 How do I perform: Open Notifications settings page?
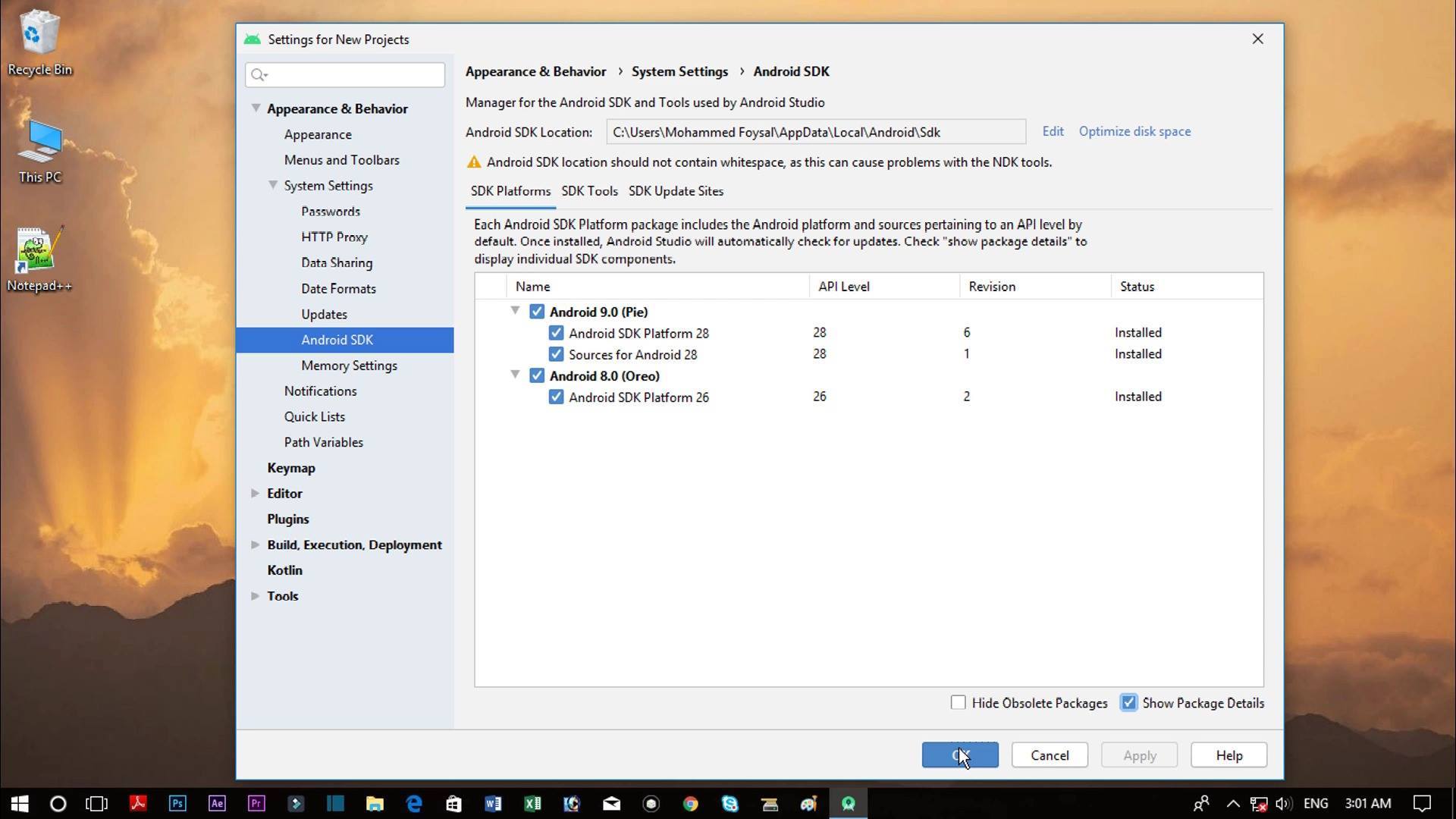click(x=320, y=391)
